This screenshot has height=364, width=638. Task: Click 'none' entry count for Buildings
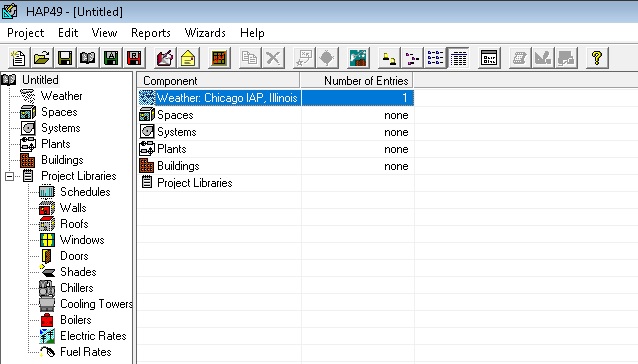pyautogui.click(x=396, y=166)
